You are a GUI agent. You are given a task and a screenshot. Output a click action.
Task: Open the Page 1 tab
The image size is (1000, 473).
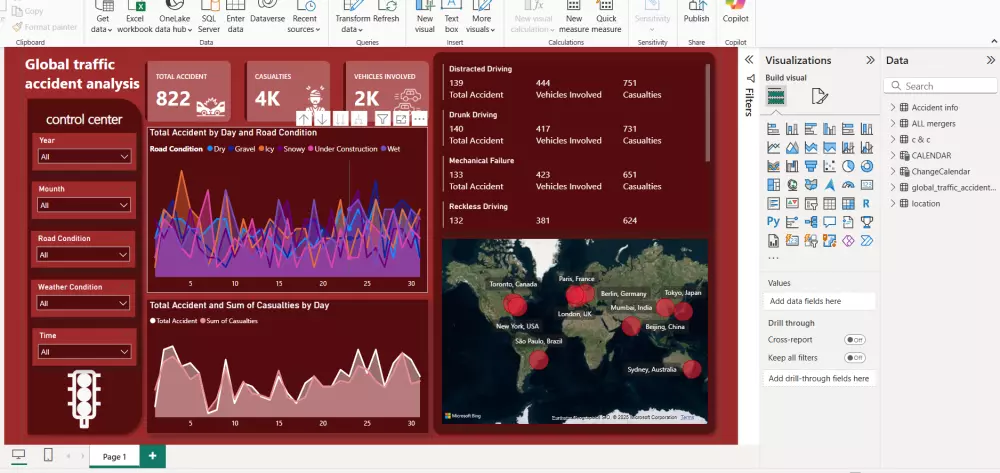pyautogui.click(x=115, y=456)
